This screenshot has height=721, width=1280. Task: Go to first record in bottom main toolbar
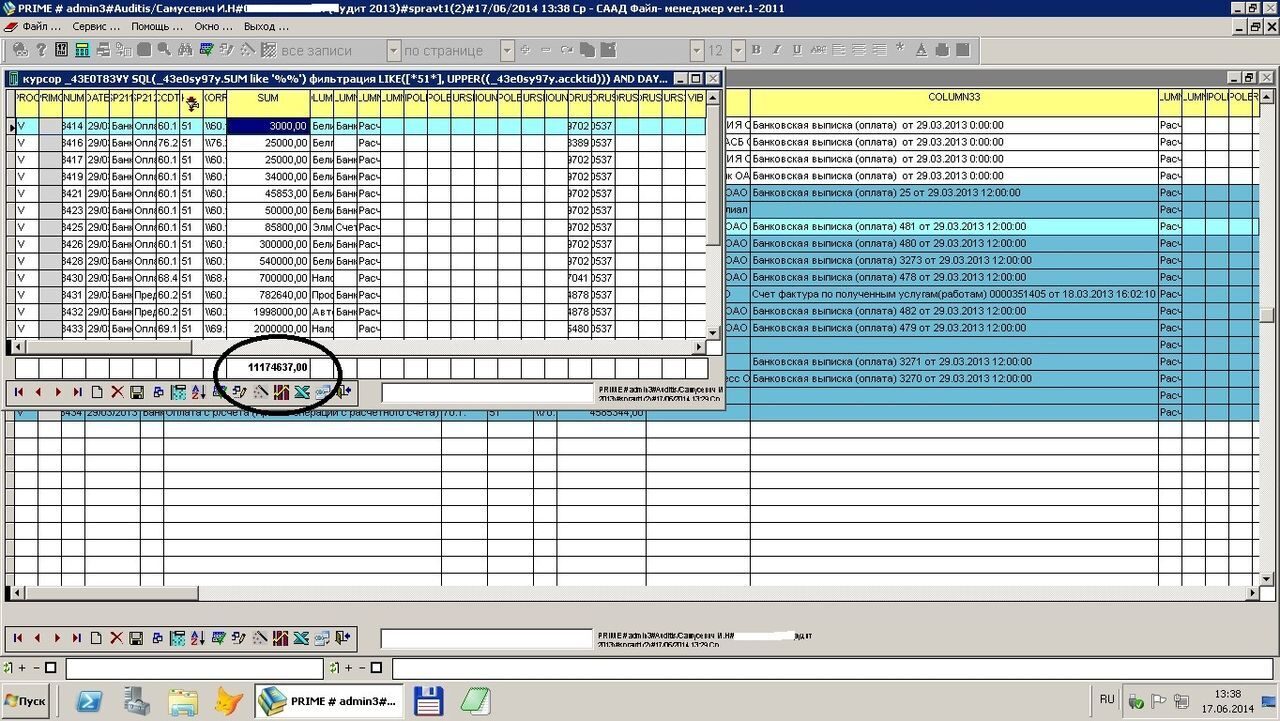(18, 638)
